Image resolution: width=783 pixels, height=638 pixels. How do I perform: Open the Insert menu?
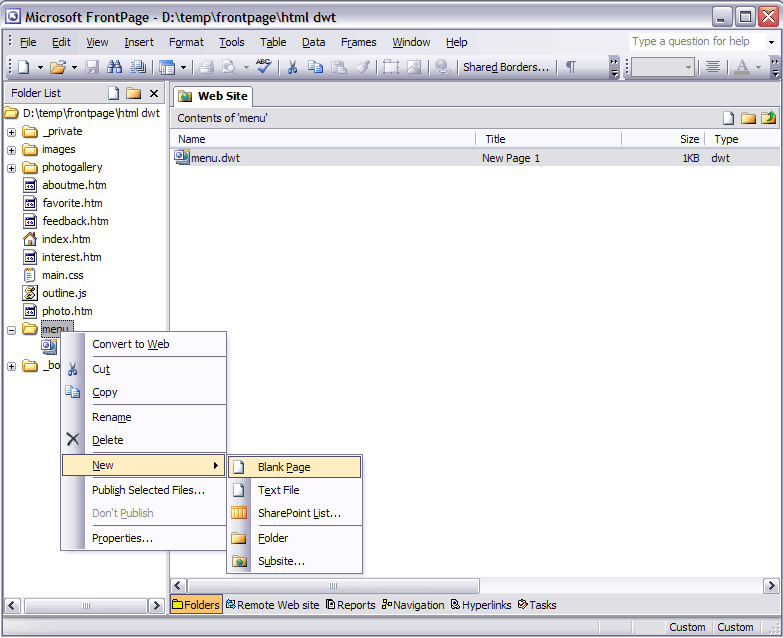(x=139, y=42)
